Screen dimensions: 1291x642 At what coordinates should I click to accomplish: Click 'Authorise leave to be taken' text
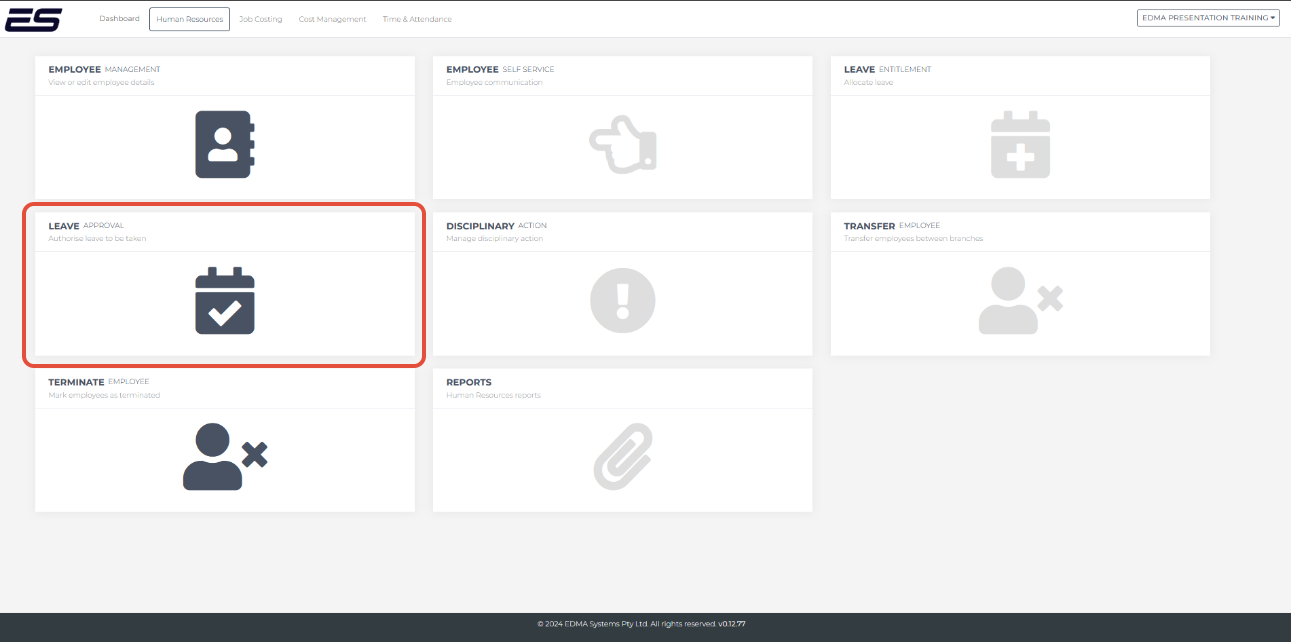[97, 239]
